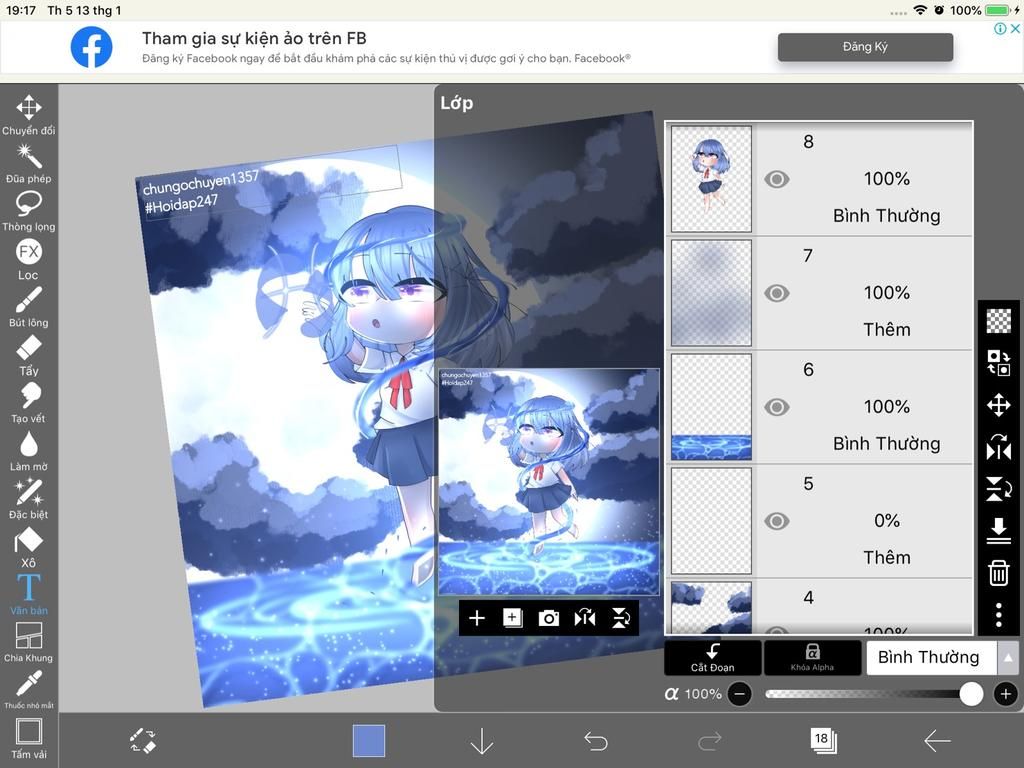Screen dimensions: 1024x768
Task: Increase opacity with plus button
Action: click(1006, 694)
